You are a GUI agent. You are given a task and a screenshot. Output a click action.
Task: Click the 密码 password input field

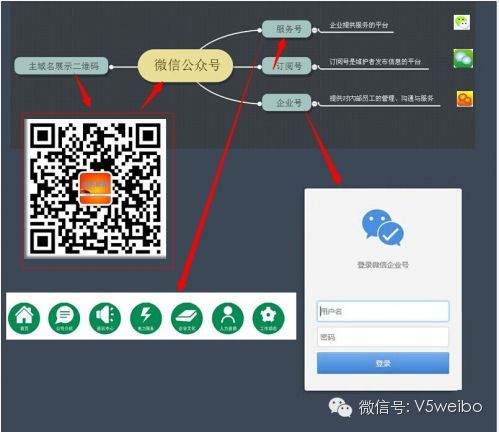[x=383, y=337]
